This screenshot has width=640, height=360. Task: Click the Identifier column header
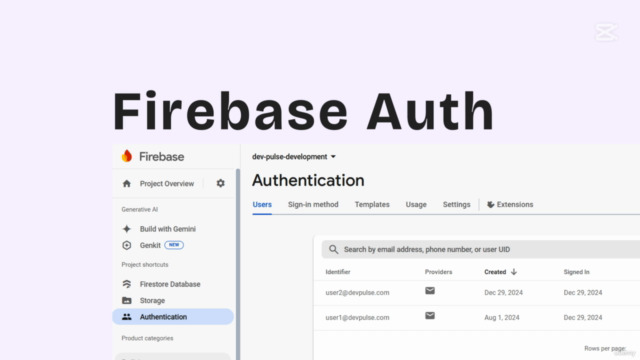click(x=338, y=272)
